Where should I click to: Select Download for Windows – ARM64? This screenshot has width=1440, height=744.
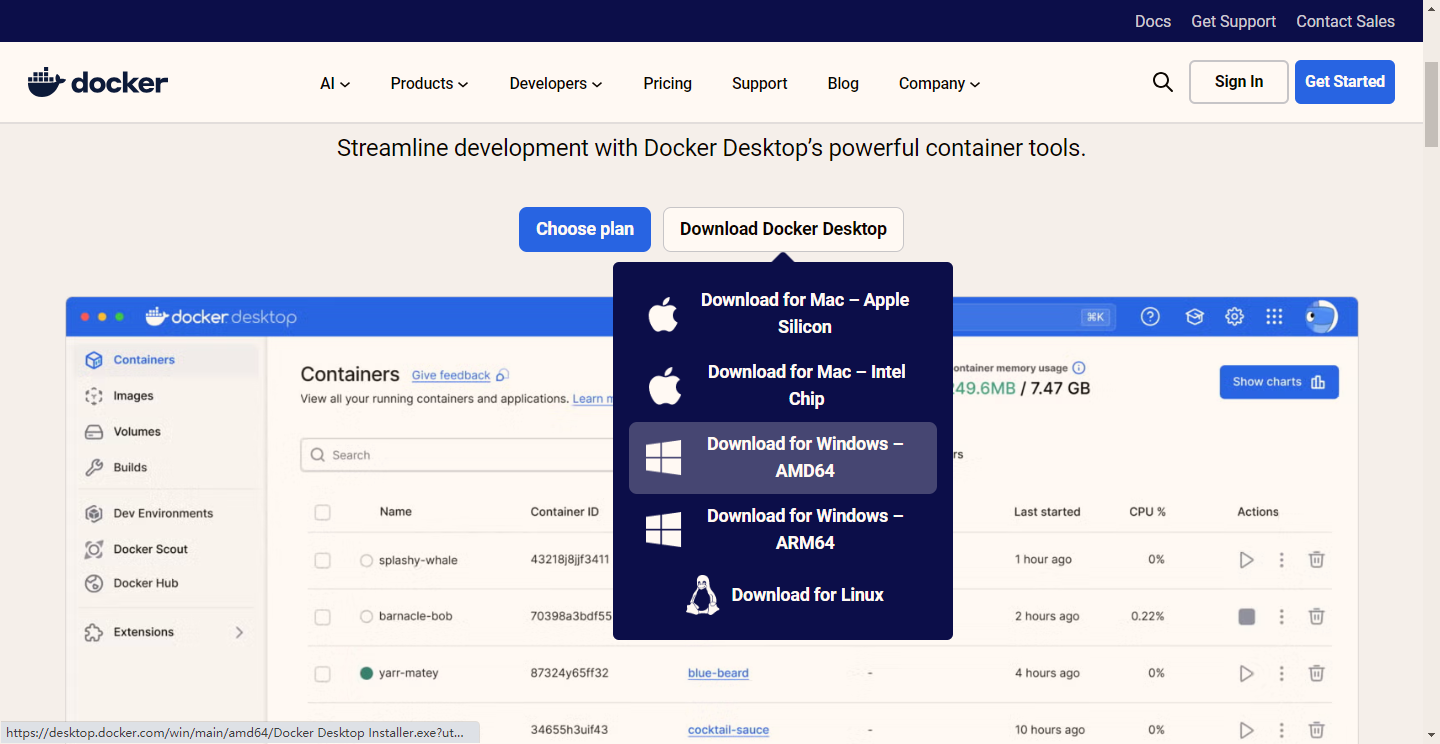click(x=783, y=529)
